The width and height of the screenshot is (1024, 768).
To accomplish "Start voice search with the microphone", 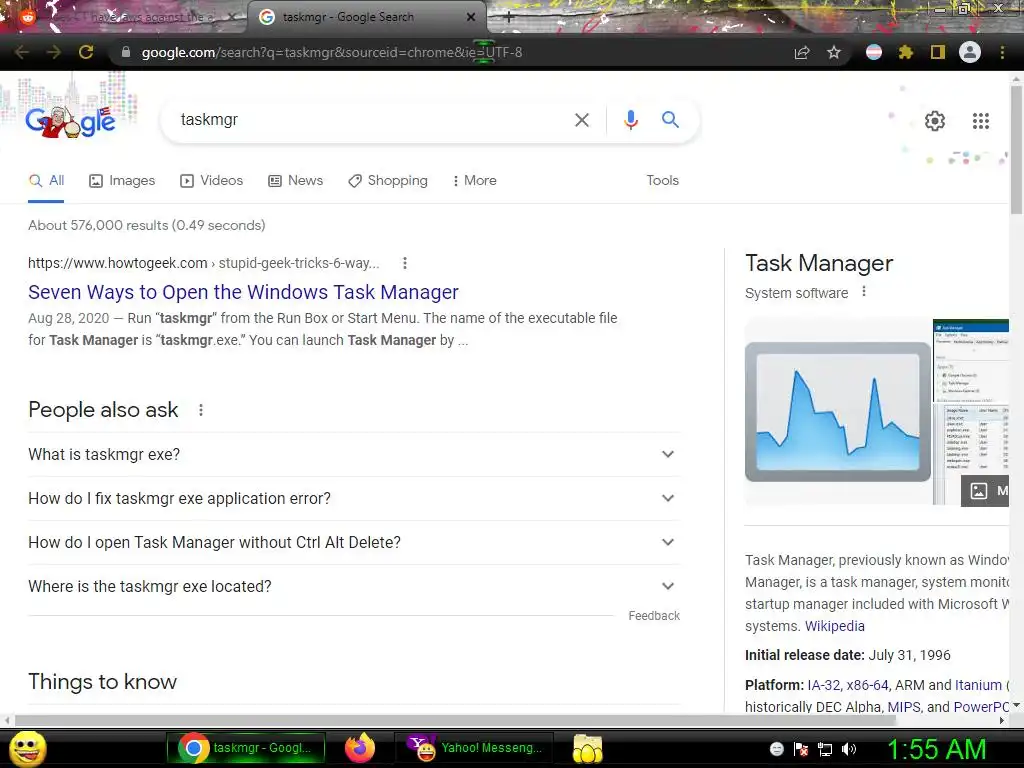I will pos(630,120).
